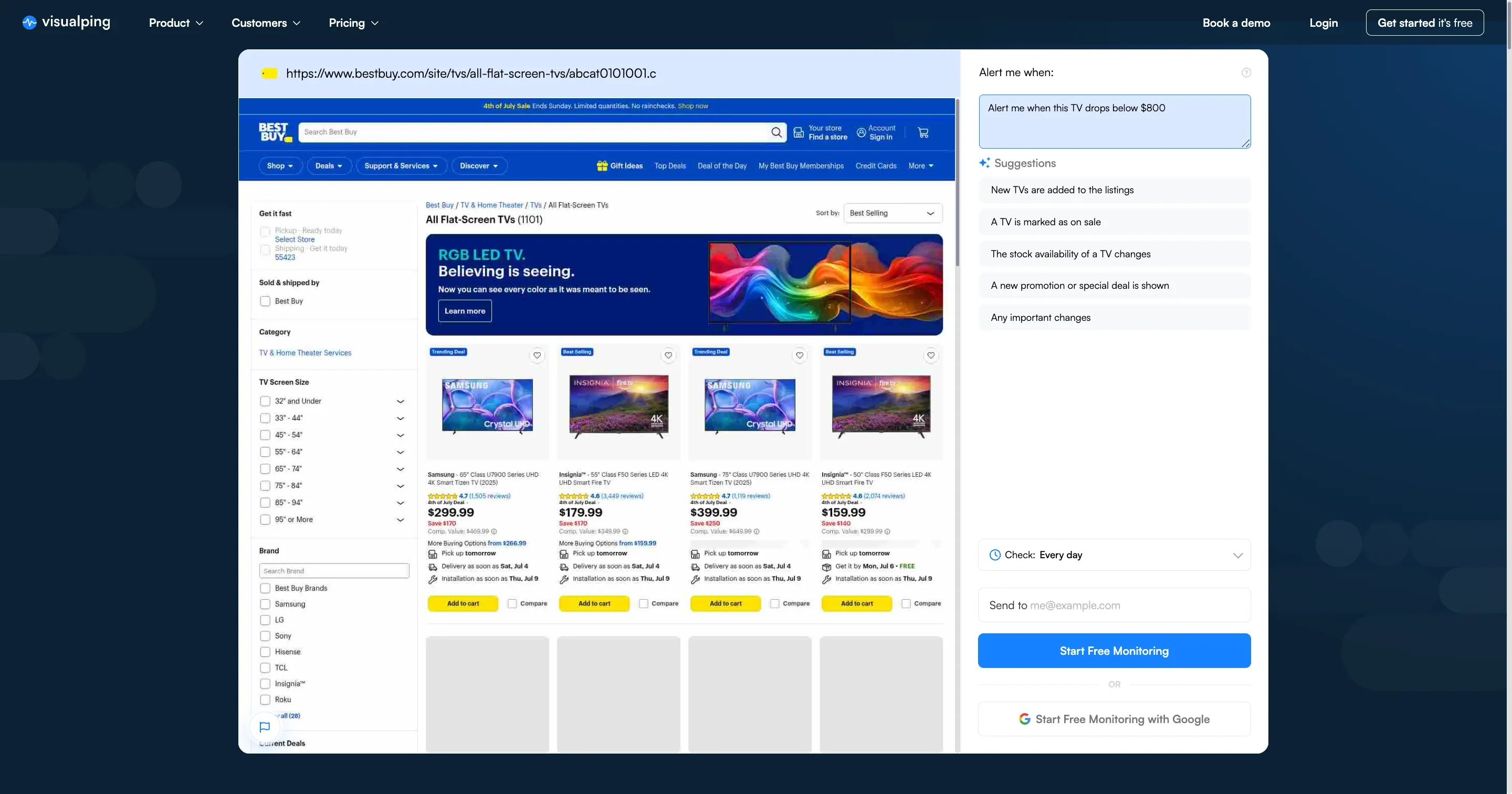Open the shopping cart icon
This screenshot has width=1512, height=794.
click(923, 133)
